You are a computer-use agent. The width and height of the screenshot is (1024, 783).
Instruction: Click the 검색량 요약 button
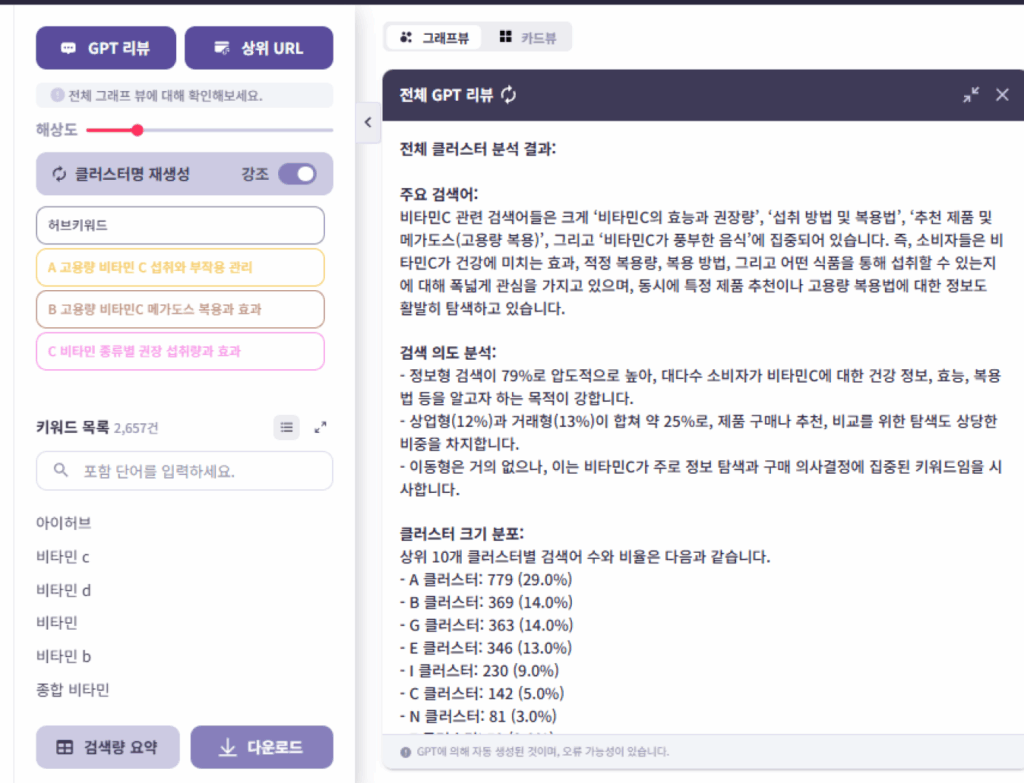pyautogui.click(x=106, y=747)
